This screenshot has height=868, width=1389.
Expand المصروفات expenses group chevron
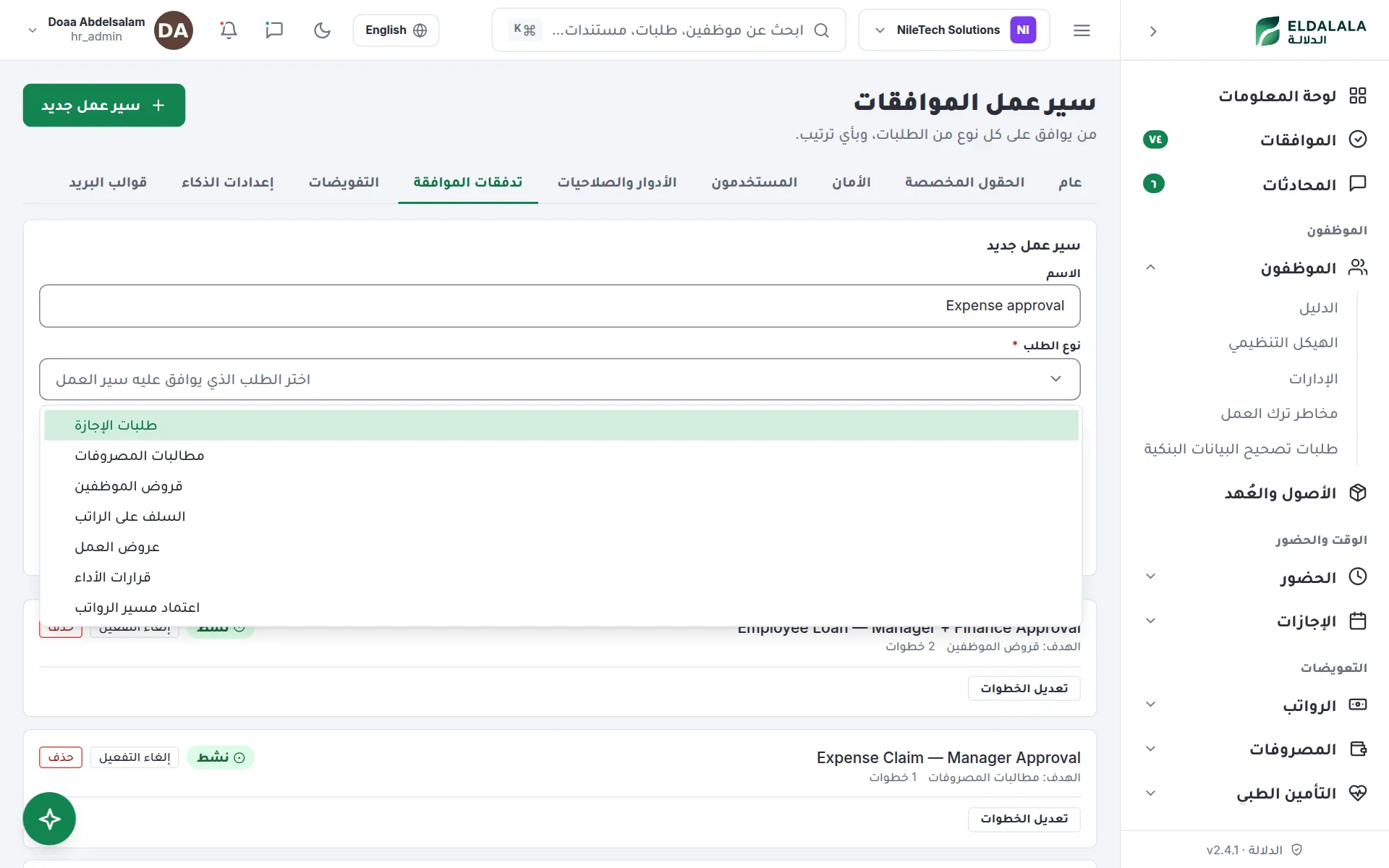[x=1151, y=749]
